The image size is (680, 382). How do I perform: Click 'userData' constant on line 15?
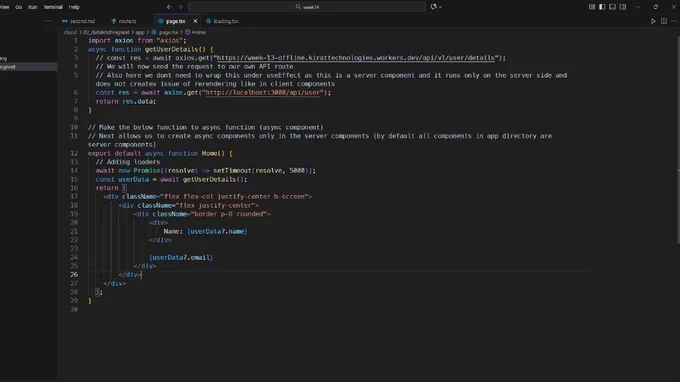coord(134,179)
